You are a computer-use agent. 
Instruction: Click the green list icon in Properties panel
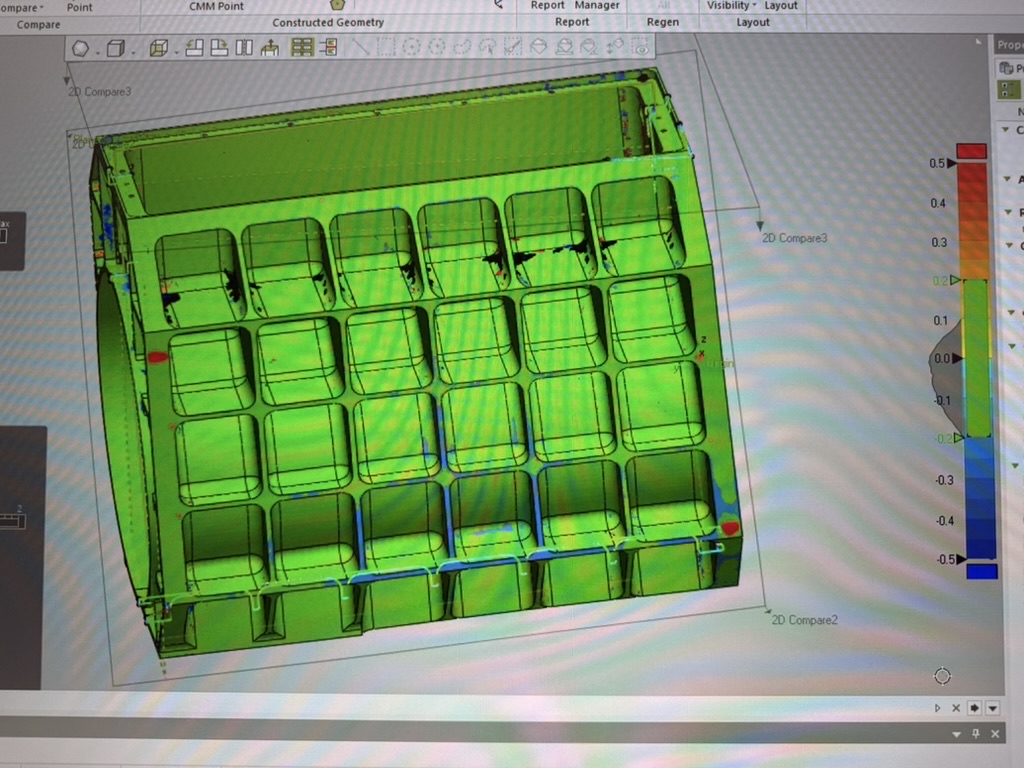pos(1008,89)
